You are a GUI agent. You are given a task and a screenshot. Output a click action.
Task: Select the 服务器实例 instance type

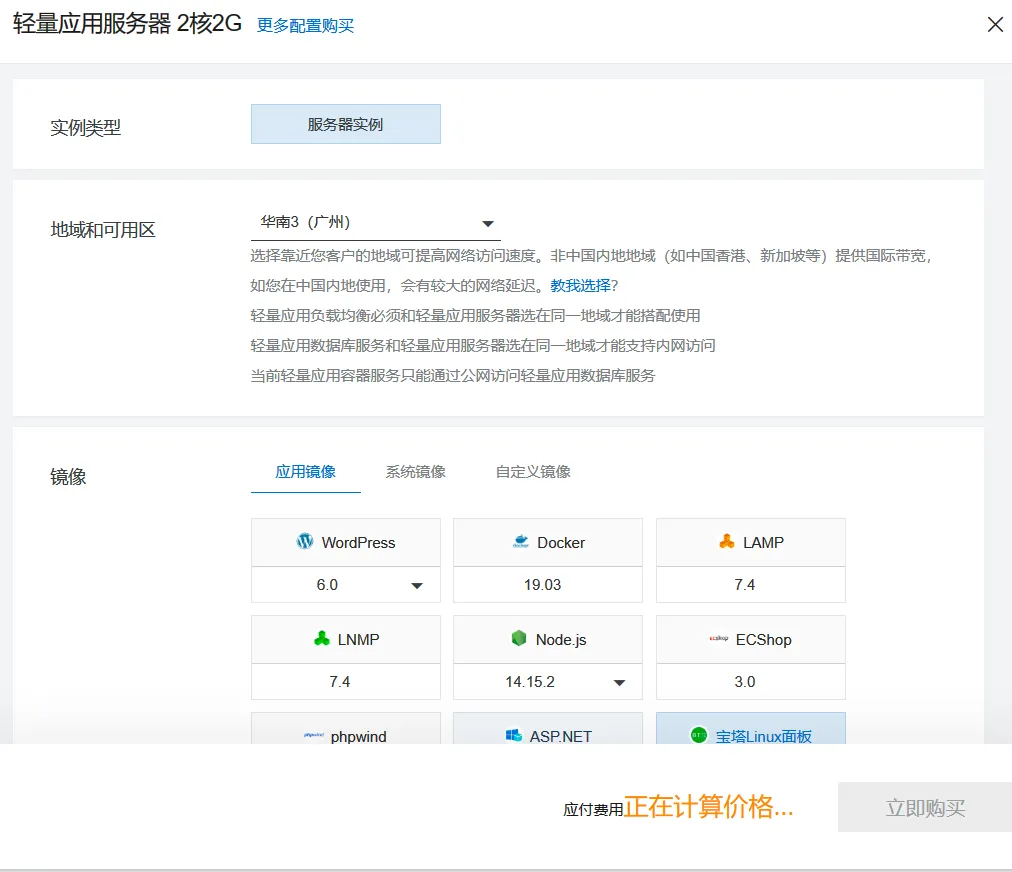point(345,125)
